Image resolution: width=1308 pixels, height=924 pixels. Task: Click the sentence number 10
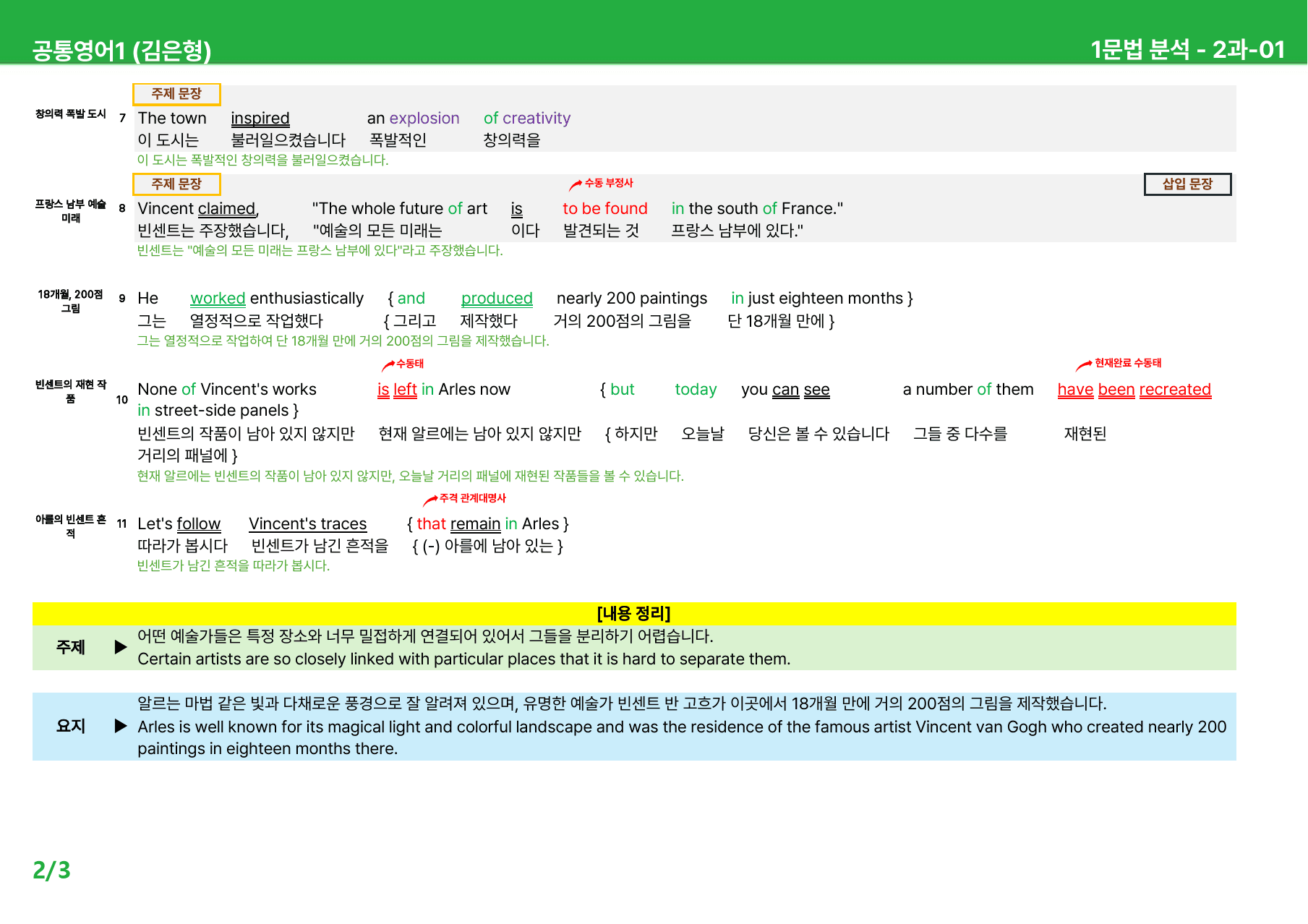click(121, 400)
